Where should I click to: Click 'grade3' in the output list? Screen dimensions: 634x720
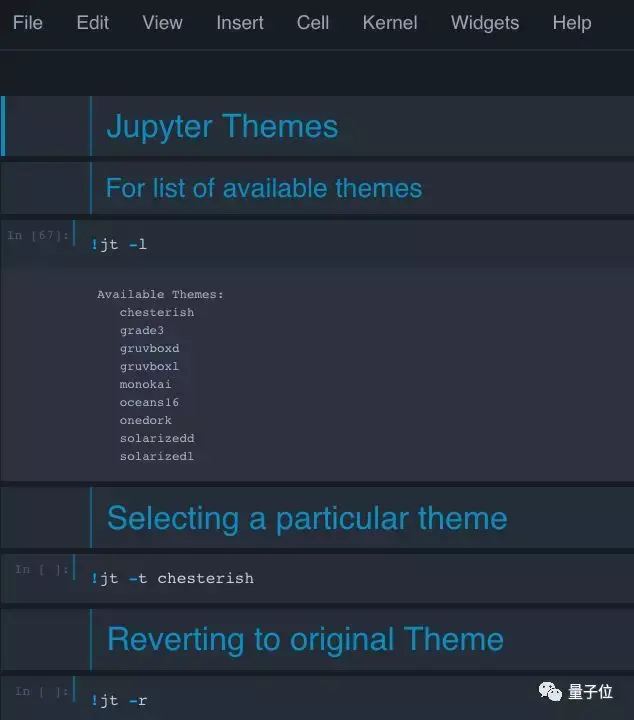[141, 330]
